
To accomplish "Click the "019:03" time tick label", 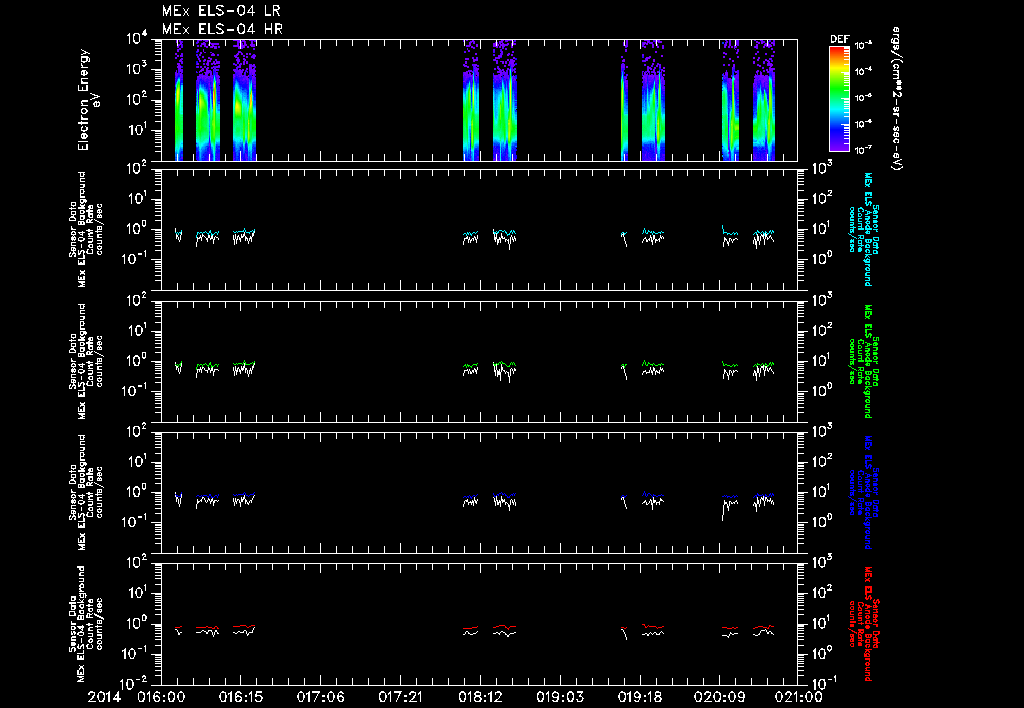I will coord(560,697).
